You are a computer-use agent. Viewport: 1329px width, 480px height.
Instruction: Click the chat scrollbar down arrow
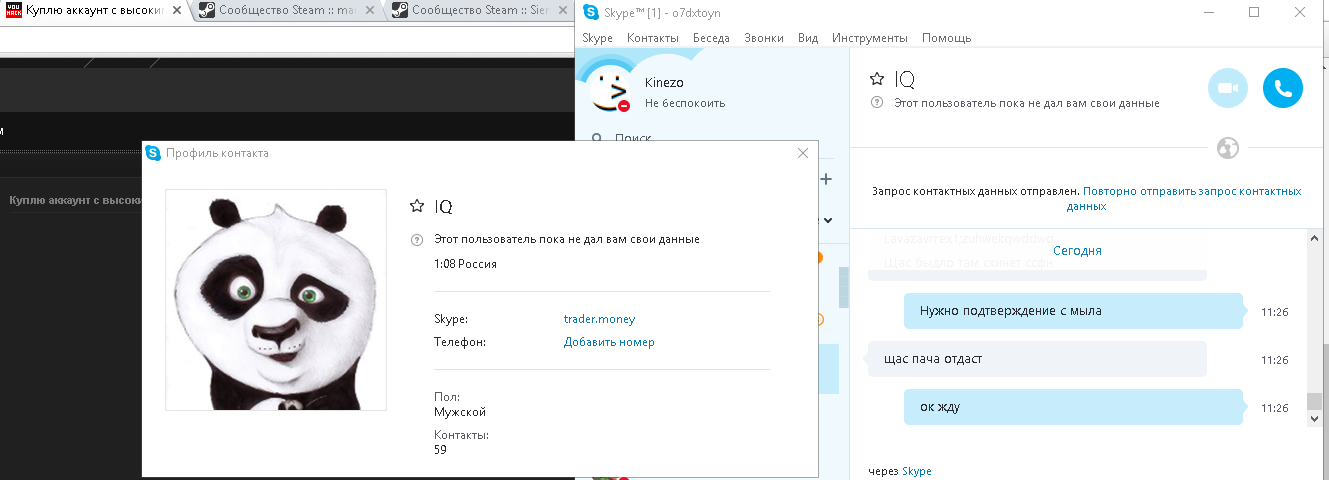pos(1314,421)
